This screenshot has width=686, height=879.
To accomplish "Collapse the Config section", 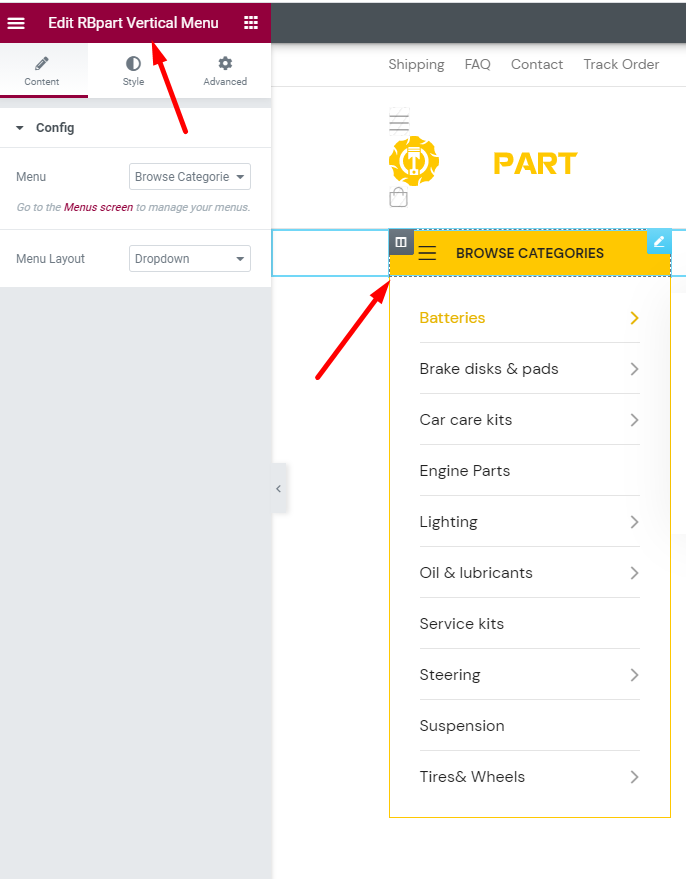I will [20, 128].
